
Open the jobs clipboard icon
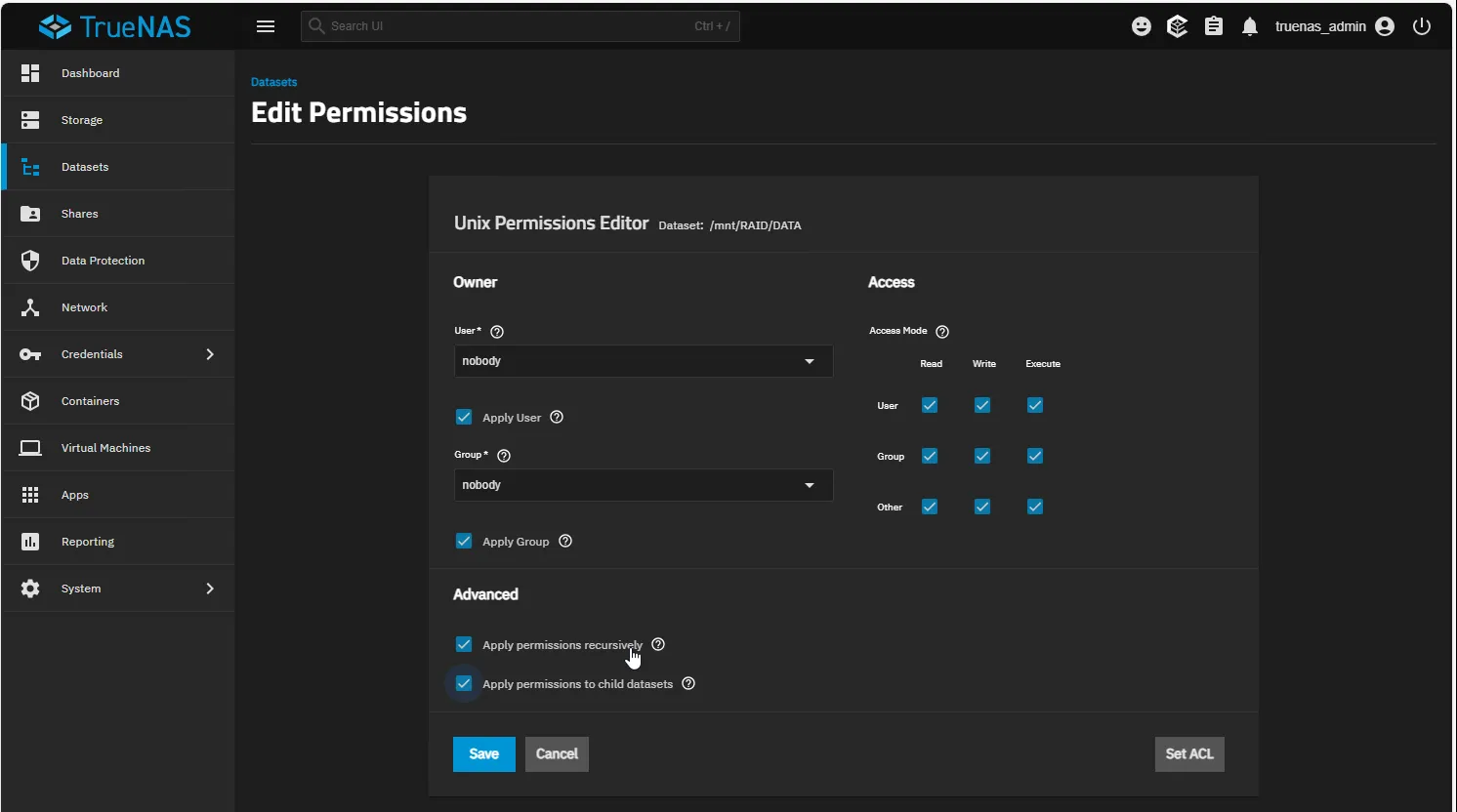pos(1214,26)
